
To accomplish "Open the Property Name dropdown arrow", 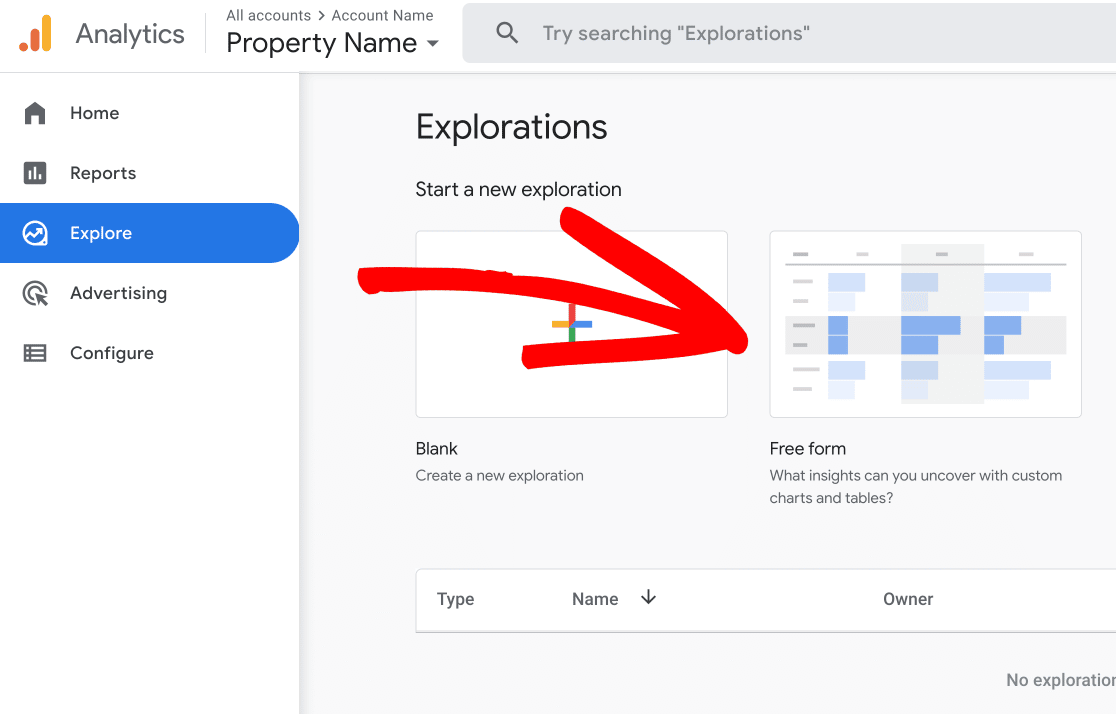I will 433,44.
